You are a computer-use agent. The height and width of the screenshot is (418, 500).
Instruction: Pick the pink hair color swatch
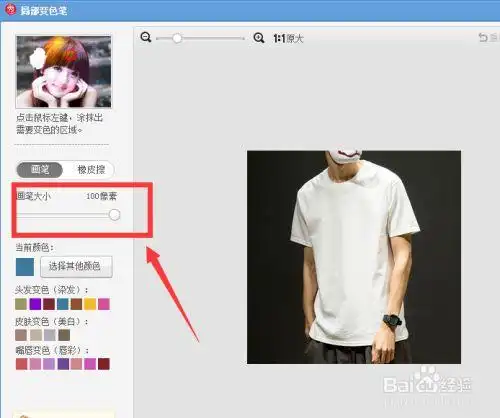(x=104, y=304)
